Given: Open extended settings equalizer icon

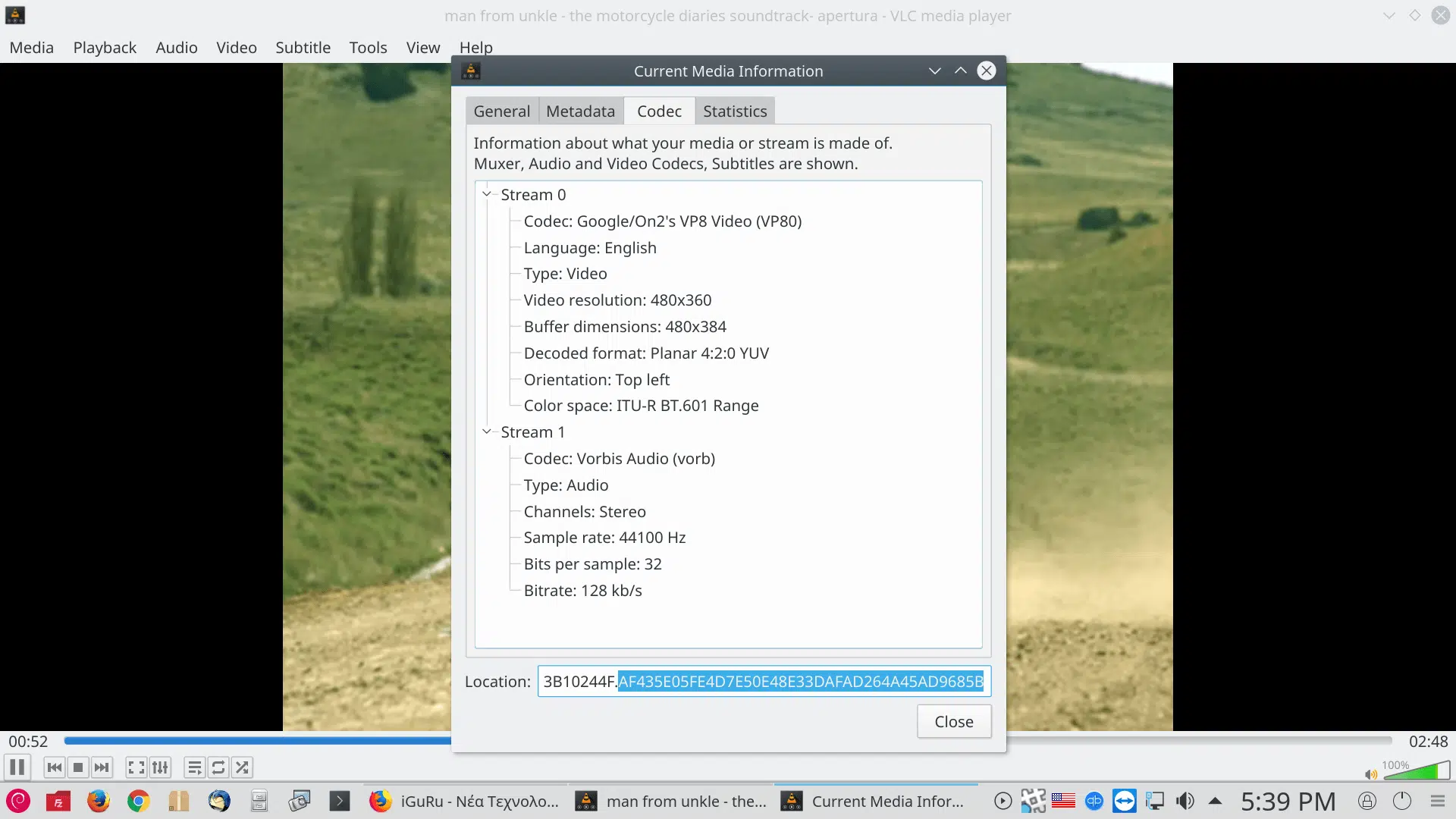Looking at the screenshot, I should pos(160,767).
